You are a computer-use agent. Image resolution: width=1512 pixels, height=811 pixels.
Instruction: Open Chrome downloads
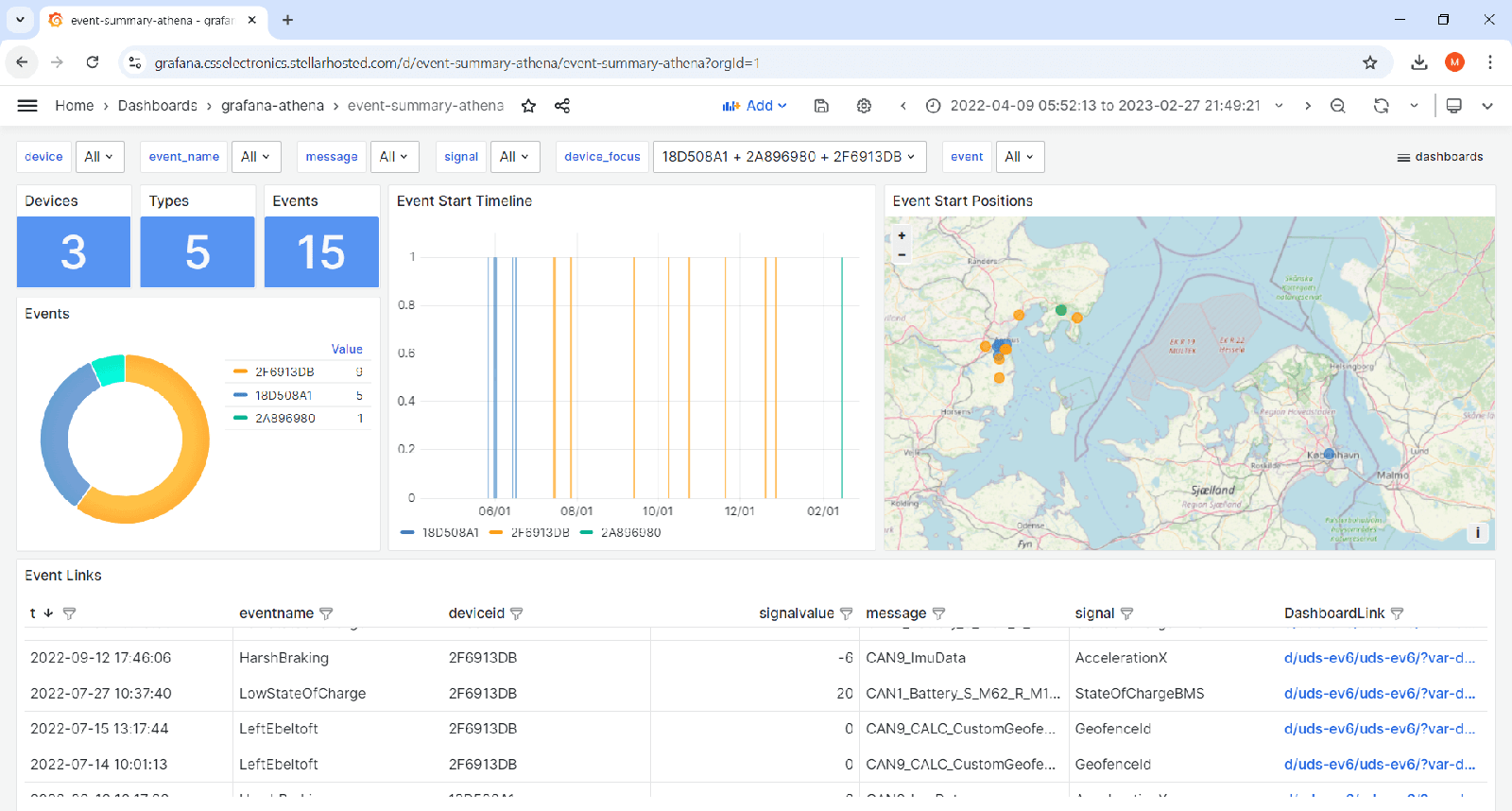1418,62
